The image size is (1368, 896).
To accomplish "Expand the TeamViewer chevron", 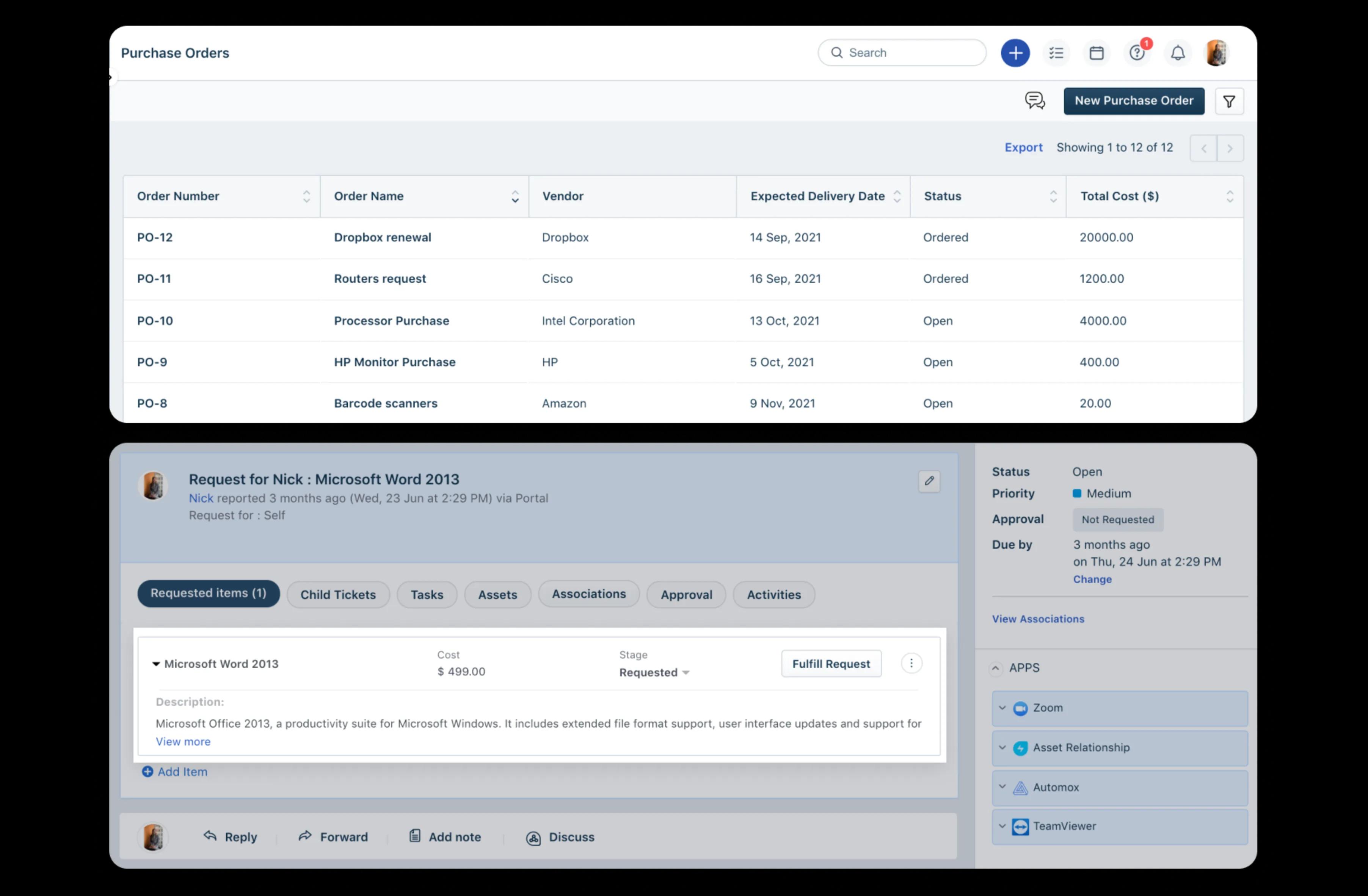I will tap(1002, 826).
